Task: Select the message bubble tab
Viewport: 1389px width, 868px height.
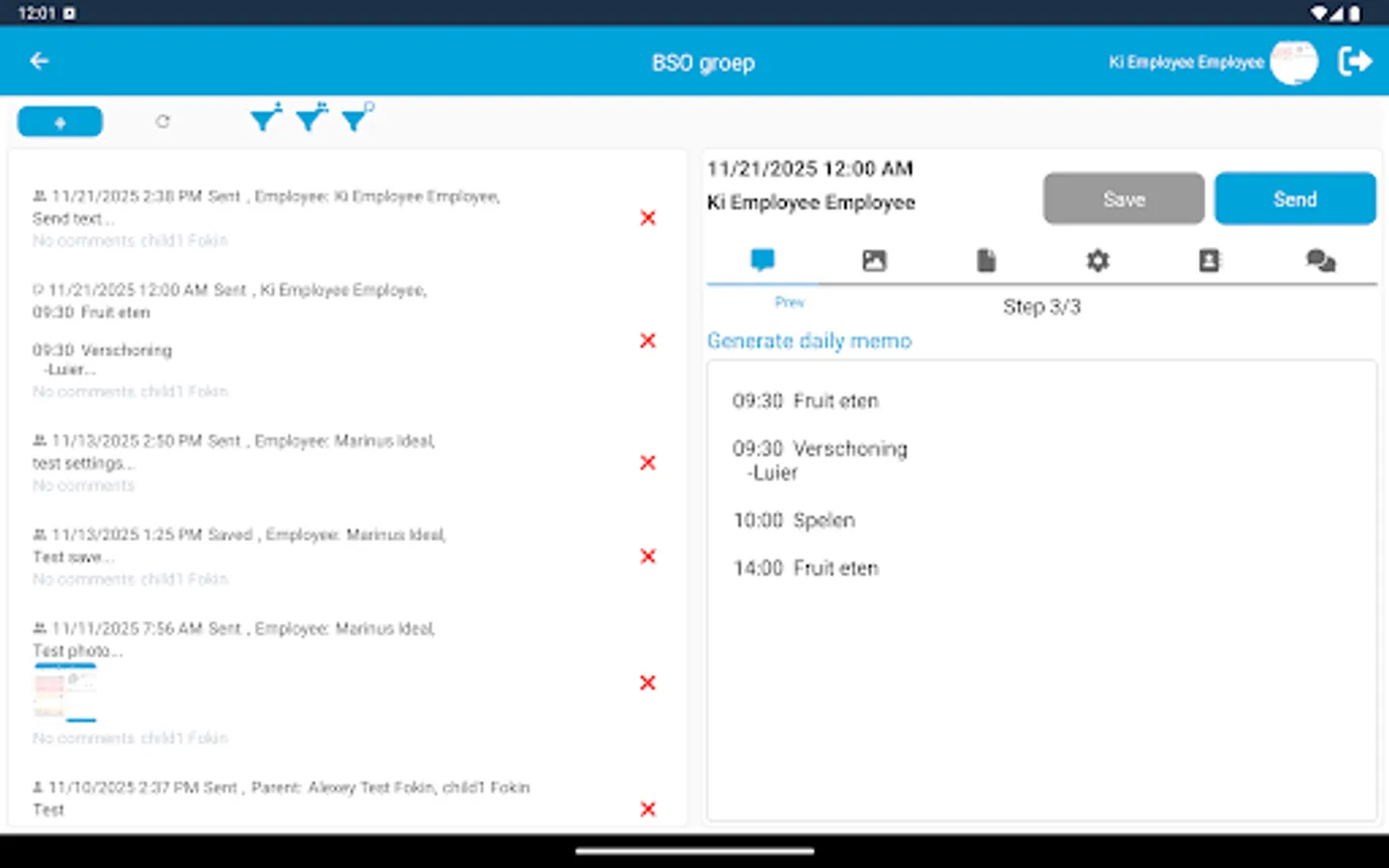Action: click(x=762, y=259)
